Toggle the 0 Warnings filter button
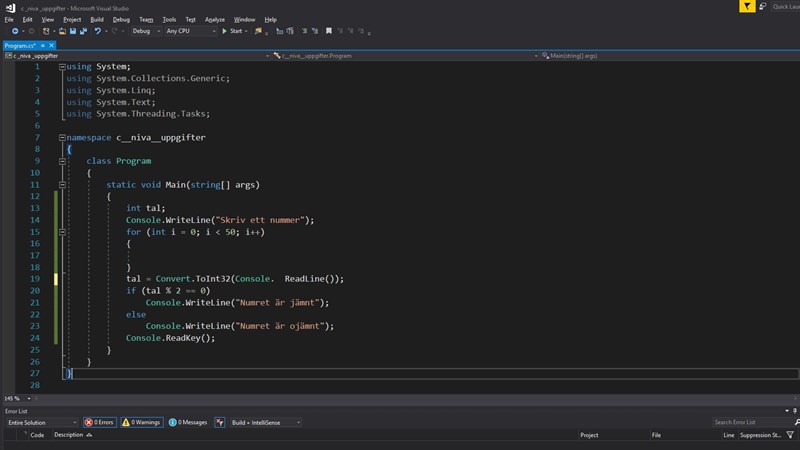800x450 pixels. (x=141, y=422)
